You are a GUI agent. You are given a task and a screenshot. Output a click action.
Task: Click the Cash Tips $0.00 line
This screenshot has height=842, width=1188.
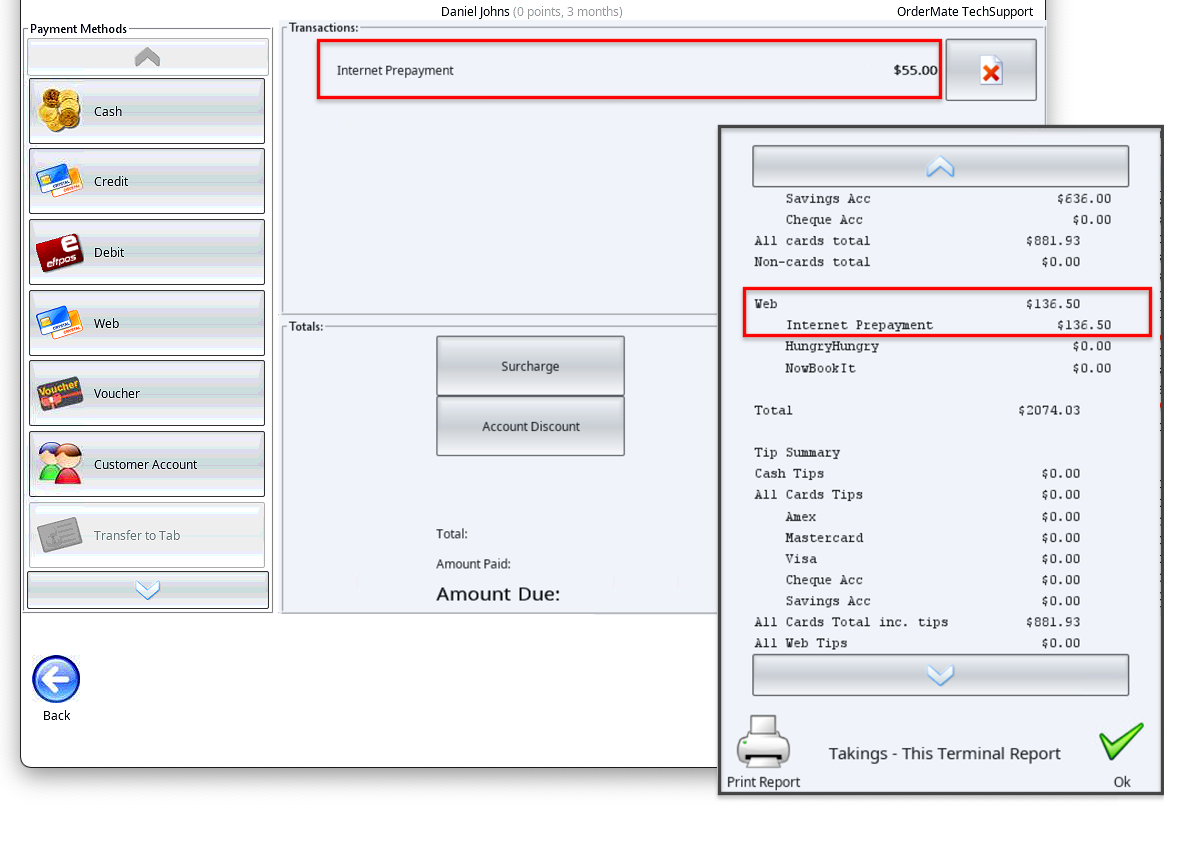(917, 474)
